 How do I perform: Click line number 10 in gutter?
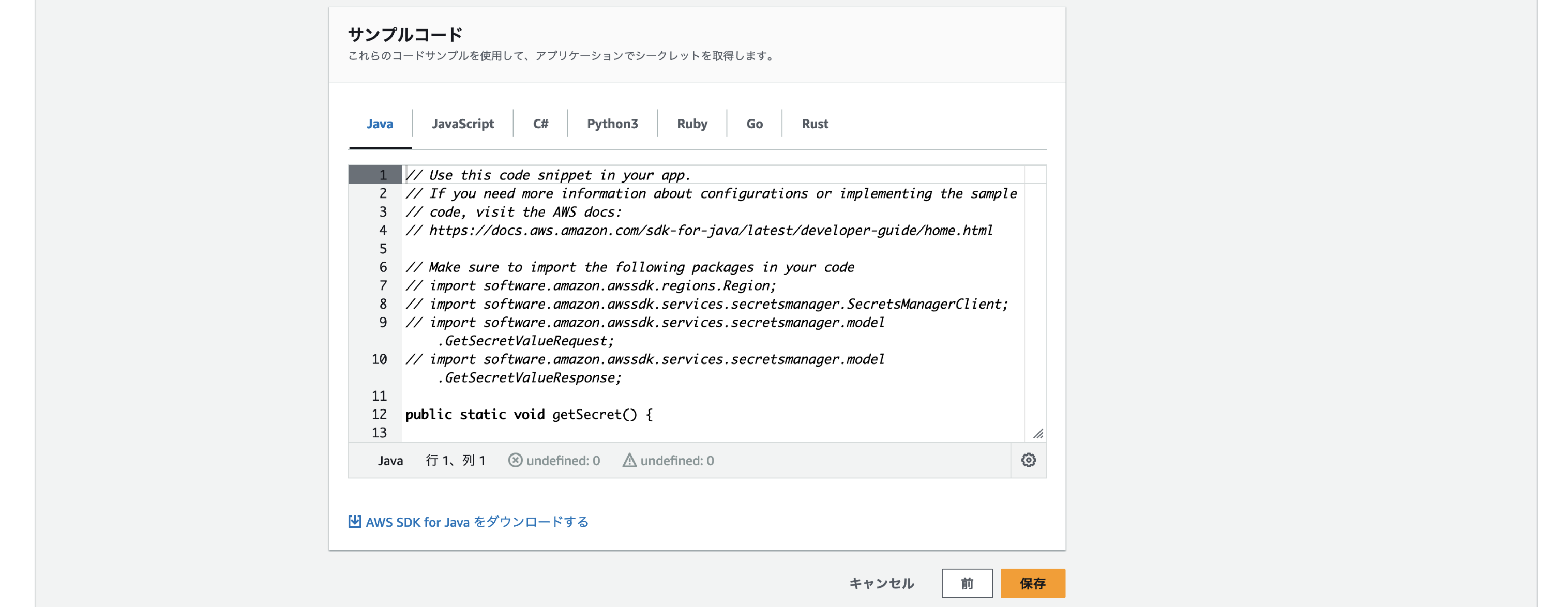pos(379,359)
